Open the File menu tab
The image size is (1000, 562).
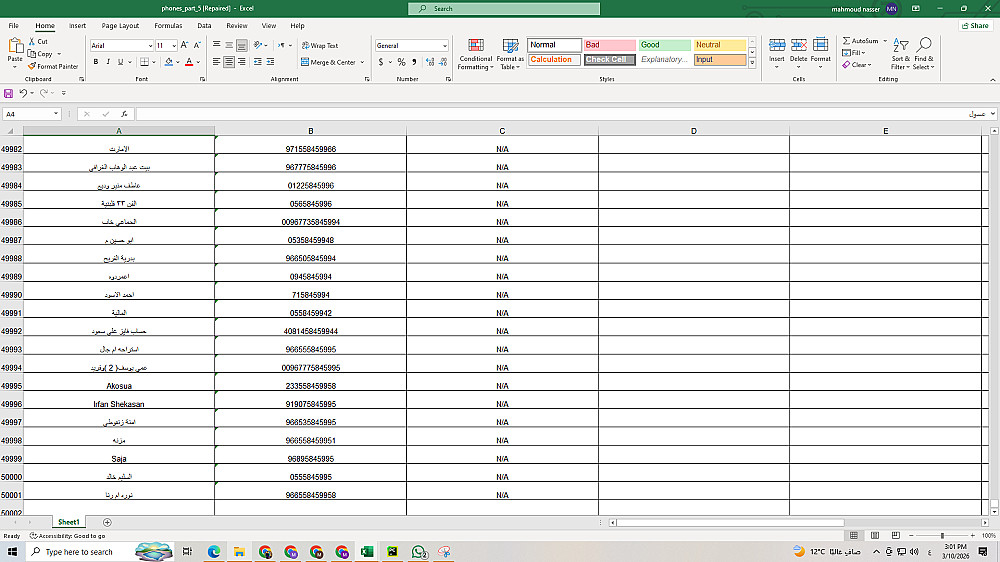coord(13,26)
